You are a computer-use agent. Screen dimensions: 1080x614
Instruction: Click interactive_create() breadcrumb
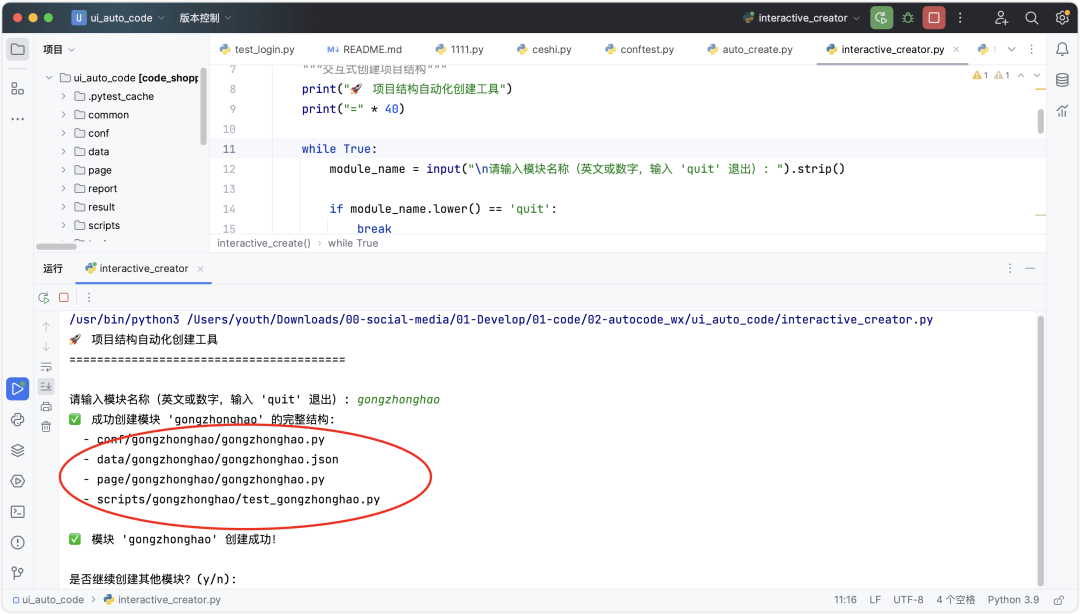point(264,243)
